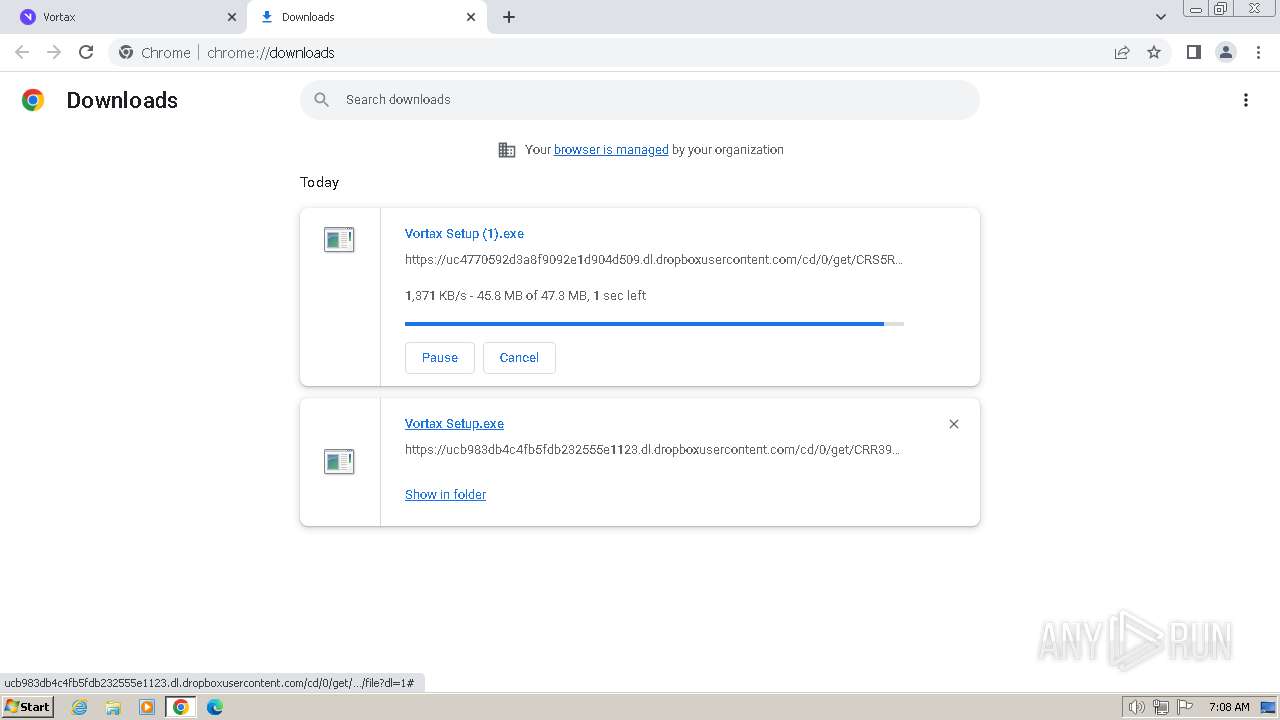Launch Microsoft Edge from taskbar

coord(215,707)
